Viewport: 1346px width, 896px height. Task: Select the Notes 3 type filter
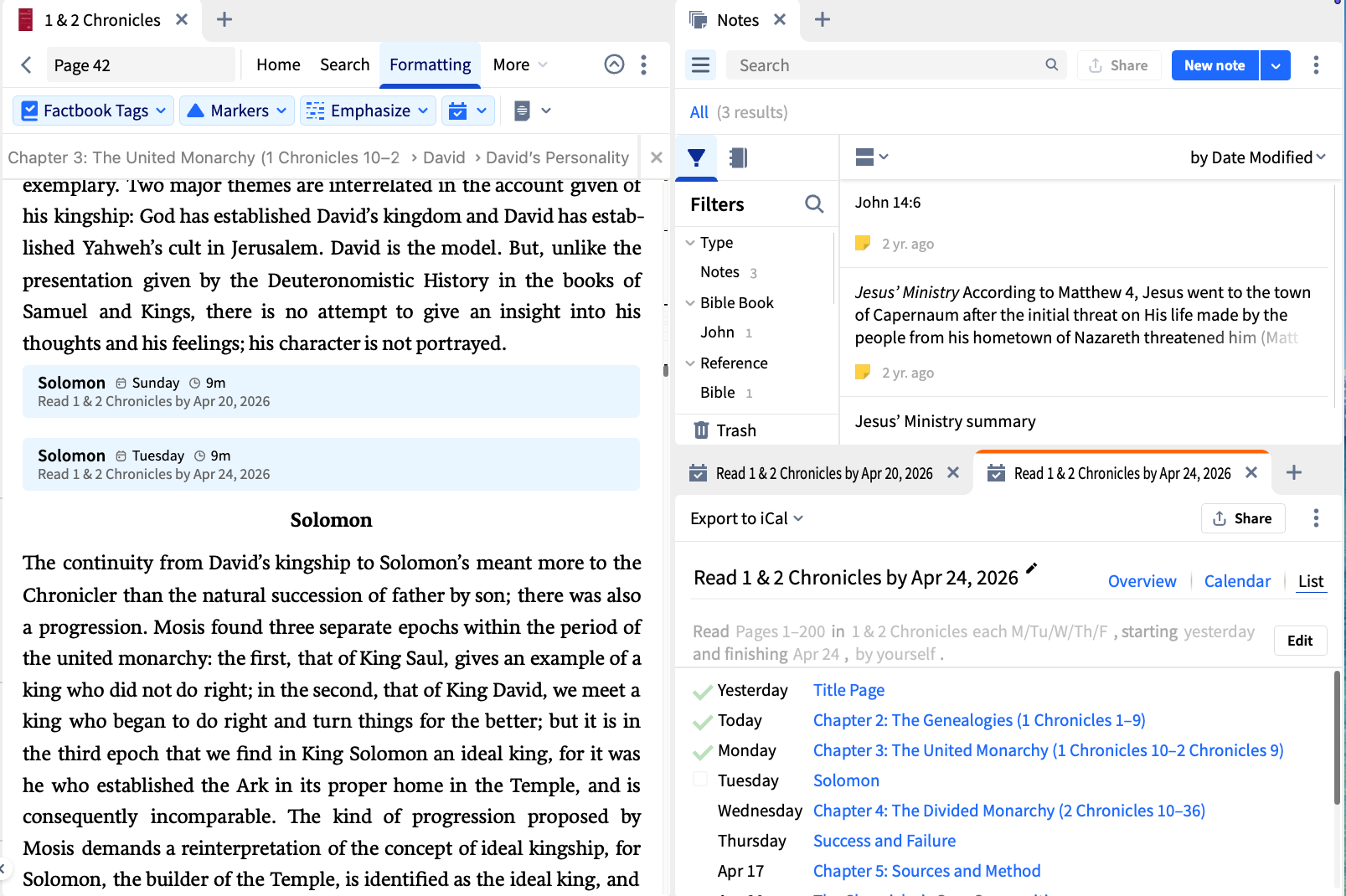[x=728, y=272]
